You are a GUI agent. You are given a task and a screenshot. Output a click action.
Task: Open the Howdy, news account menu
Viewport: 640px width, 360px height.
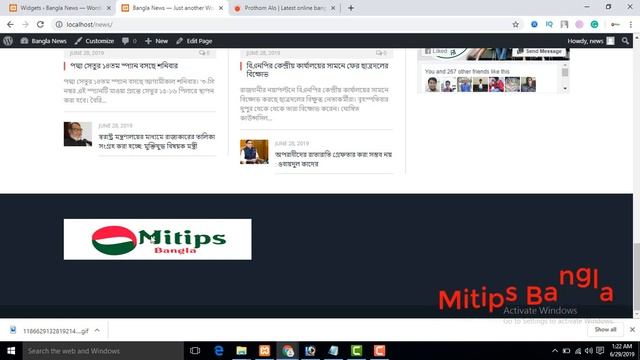click(591, 41)
